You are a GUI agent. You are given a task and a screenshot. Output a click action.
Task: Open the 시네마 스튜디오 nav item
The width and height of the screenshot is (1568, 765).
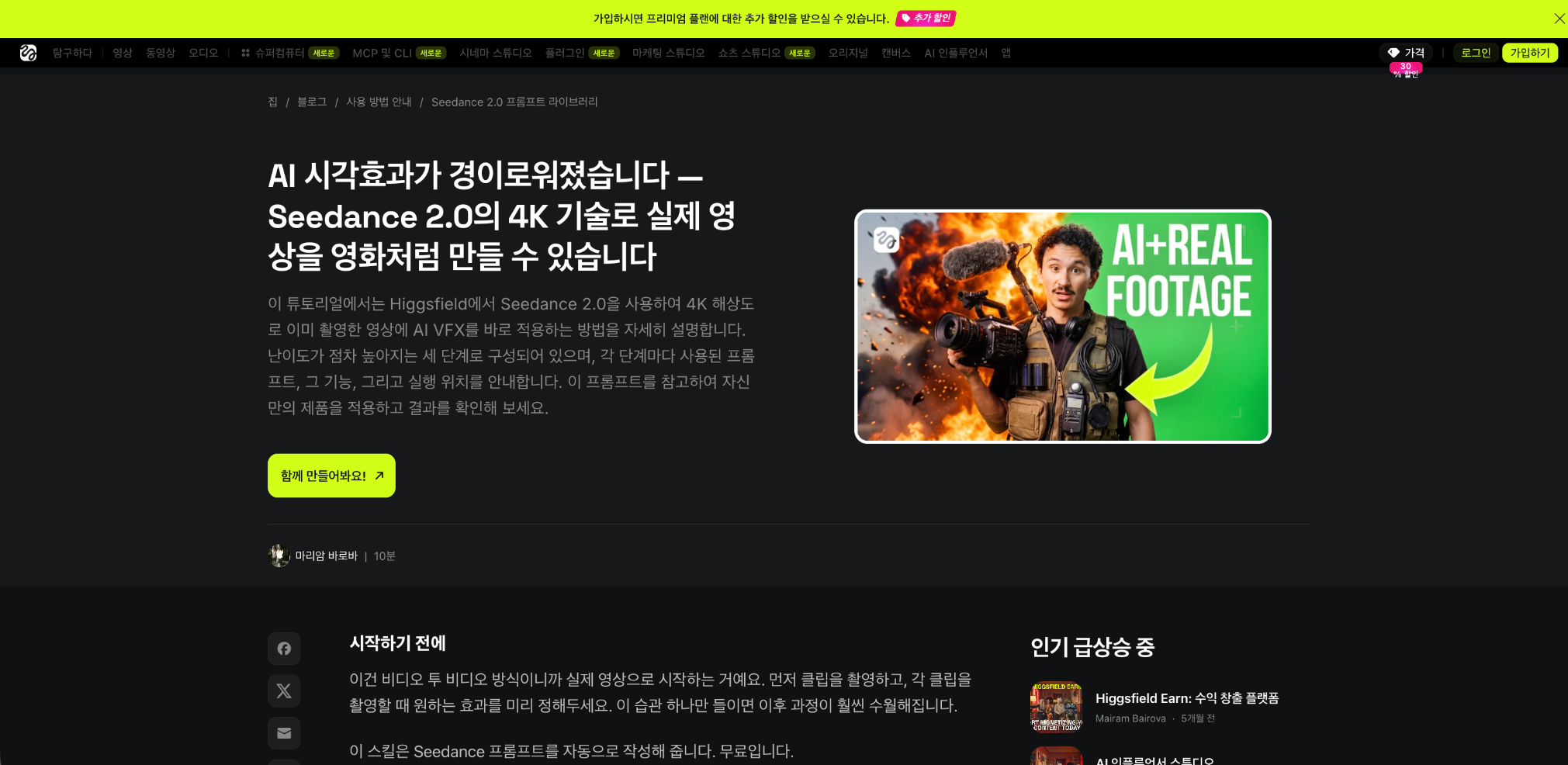tap(496, 53)
